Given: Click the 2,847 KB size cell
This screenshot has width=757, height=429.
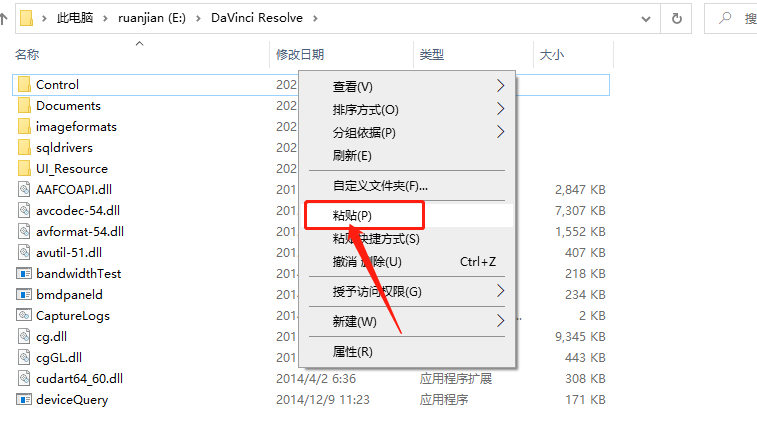Looking at the screenshot, I should click(x=580, y=189).
